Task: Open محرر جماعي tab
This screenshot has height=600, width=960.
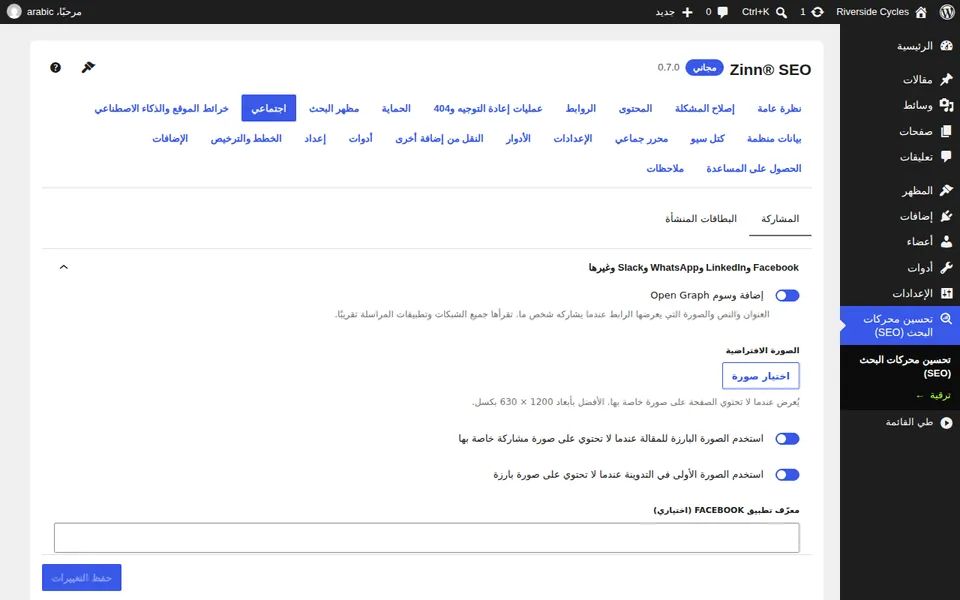Action: [641, 138]
